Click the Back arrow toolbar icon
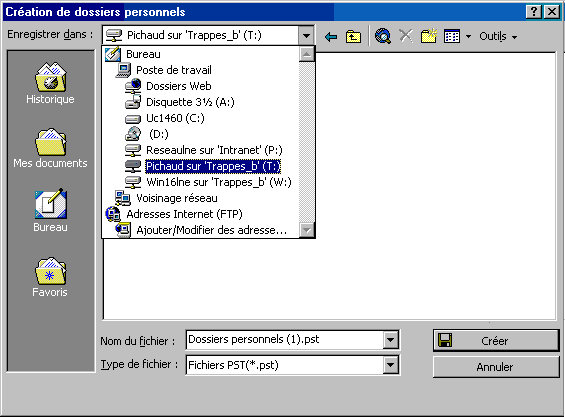 331,36
